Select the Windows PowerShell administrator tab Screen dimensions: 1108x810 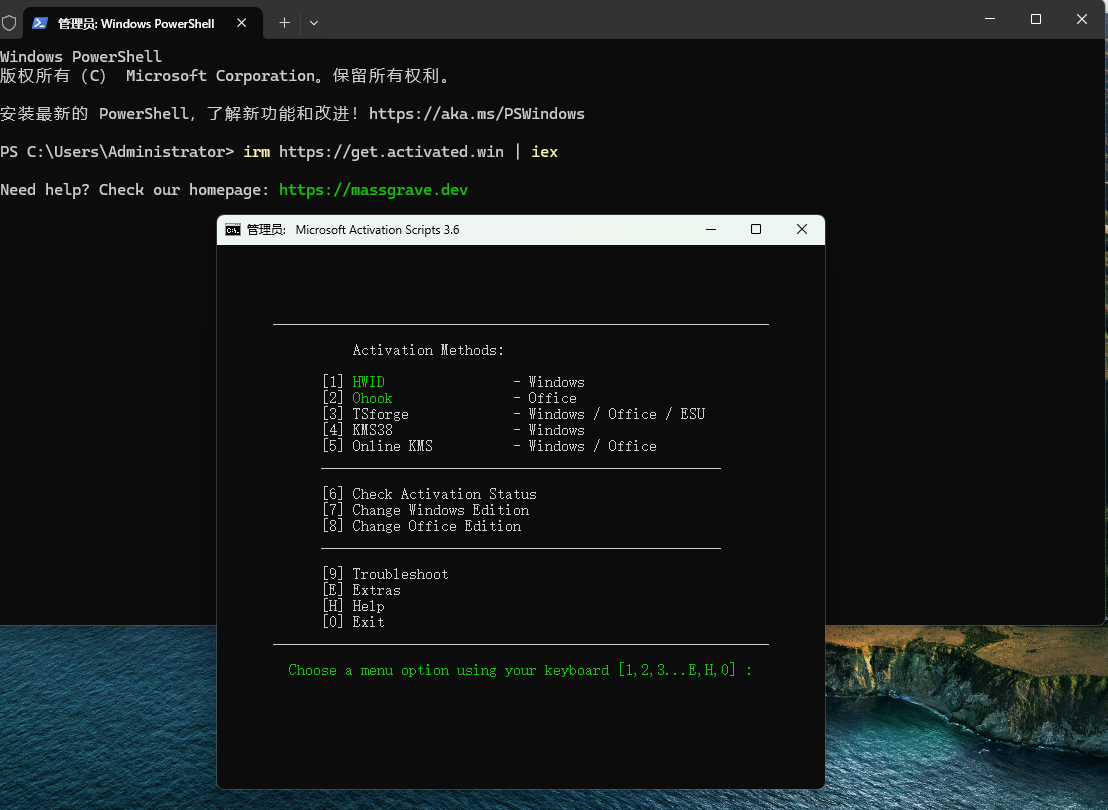[x=143, y=23]
